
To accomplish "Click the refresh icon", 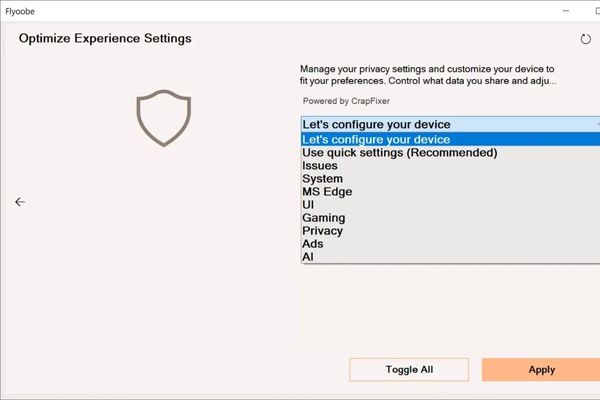I will tap(586, 39).
